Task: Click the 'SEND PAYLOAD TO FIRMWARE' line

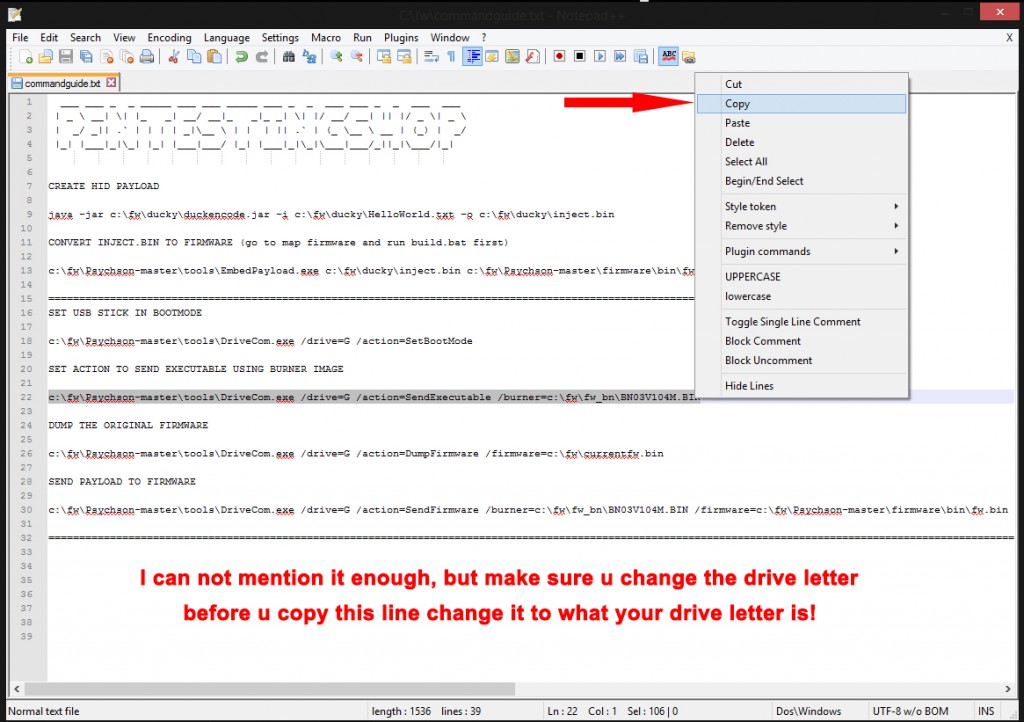Action: click(122, 482)
